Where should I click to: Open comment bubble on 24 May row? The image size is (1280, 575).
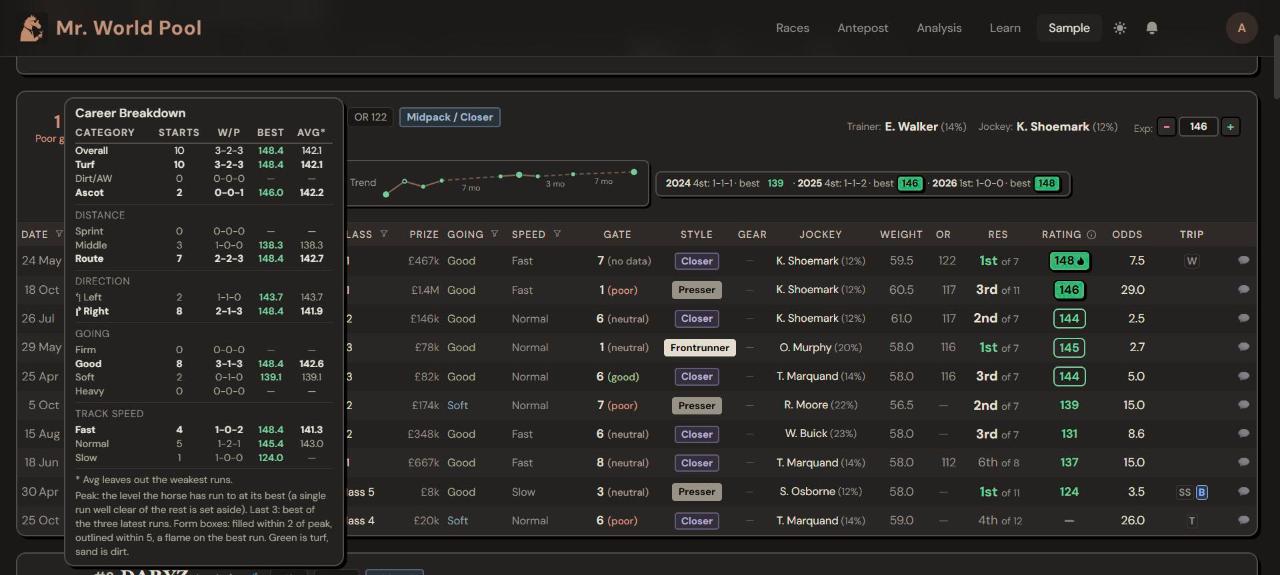[1244, 260]
